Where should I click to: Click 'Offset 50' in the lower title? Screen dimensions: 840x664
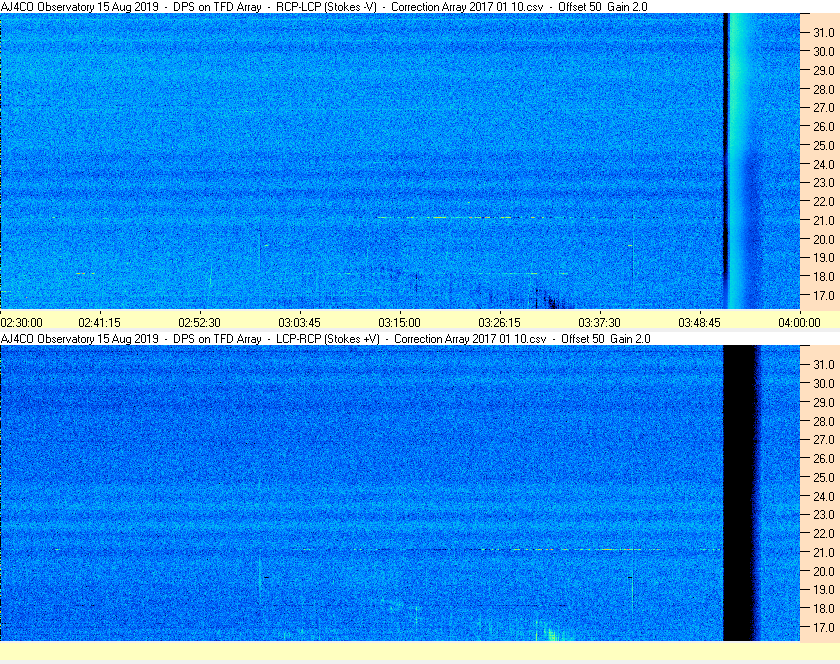pos(583,339)
